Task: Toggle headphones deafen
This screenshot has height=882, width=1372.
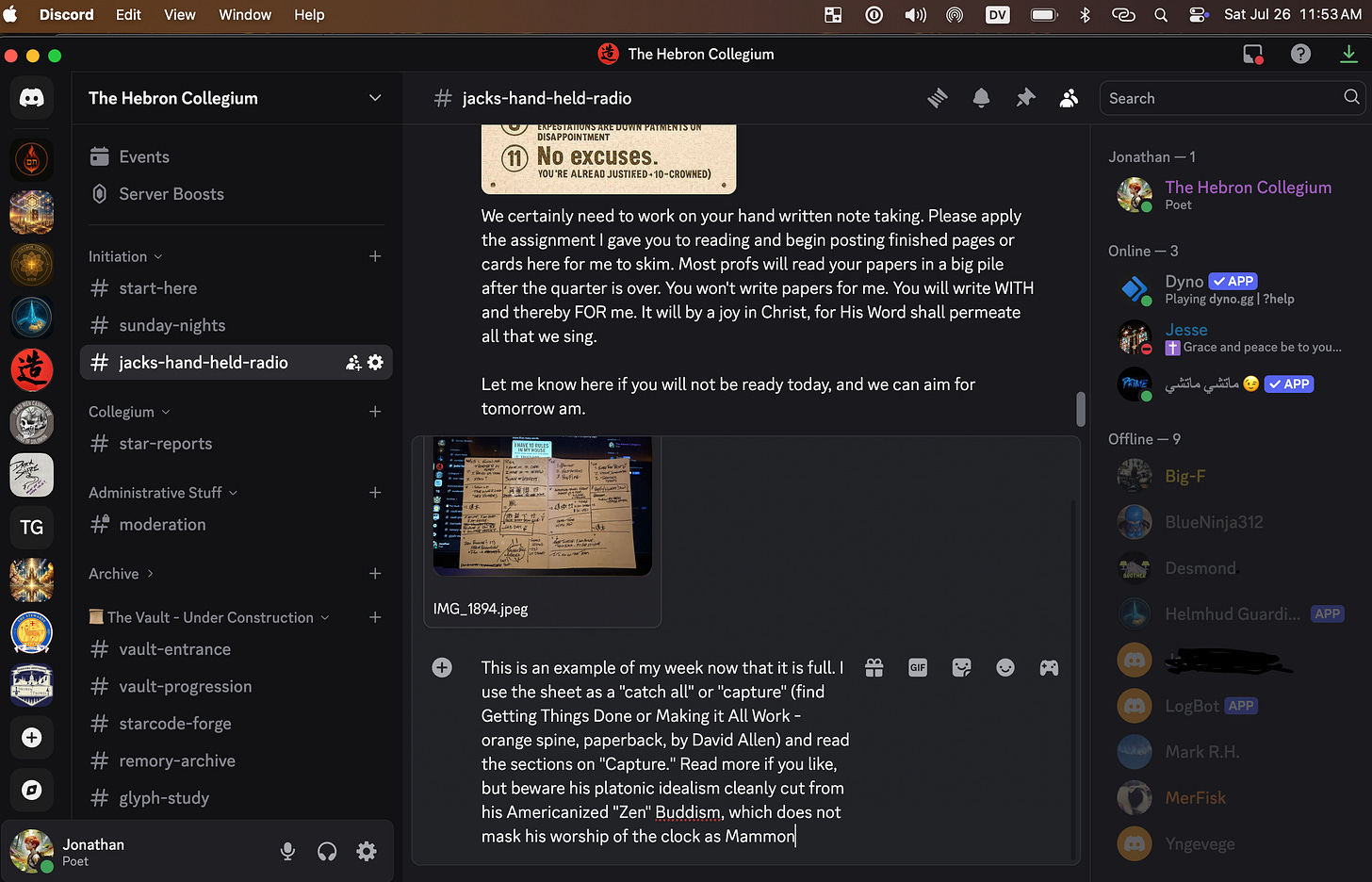Action: click(327, 852)
